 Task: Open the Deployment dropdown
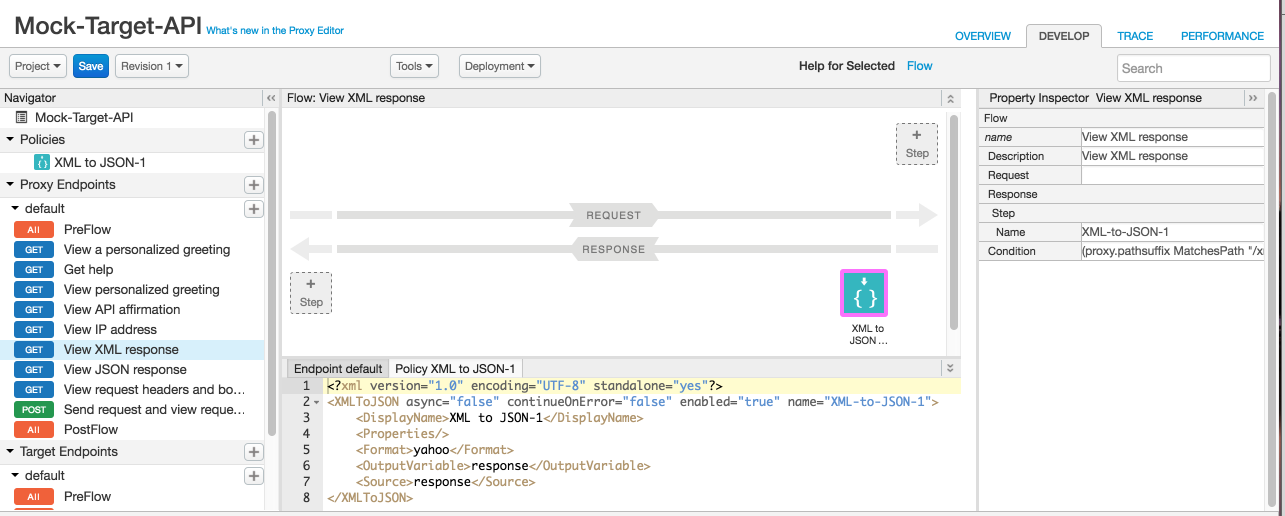click(x=499, y=66)
